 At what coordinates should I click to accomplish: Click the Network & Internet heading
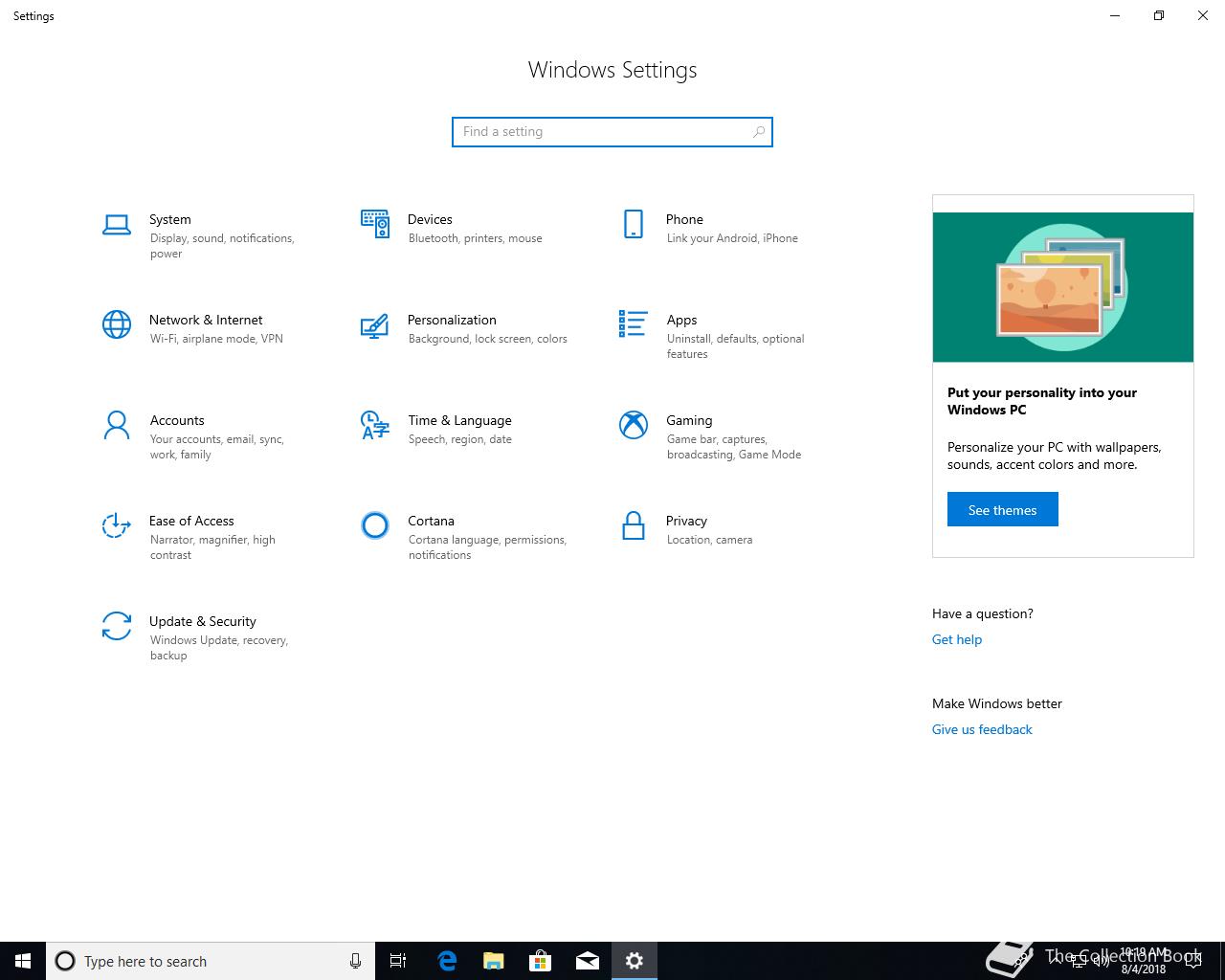point(206,320)
